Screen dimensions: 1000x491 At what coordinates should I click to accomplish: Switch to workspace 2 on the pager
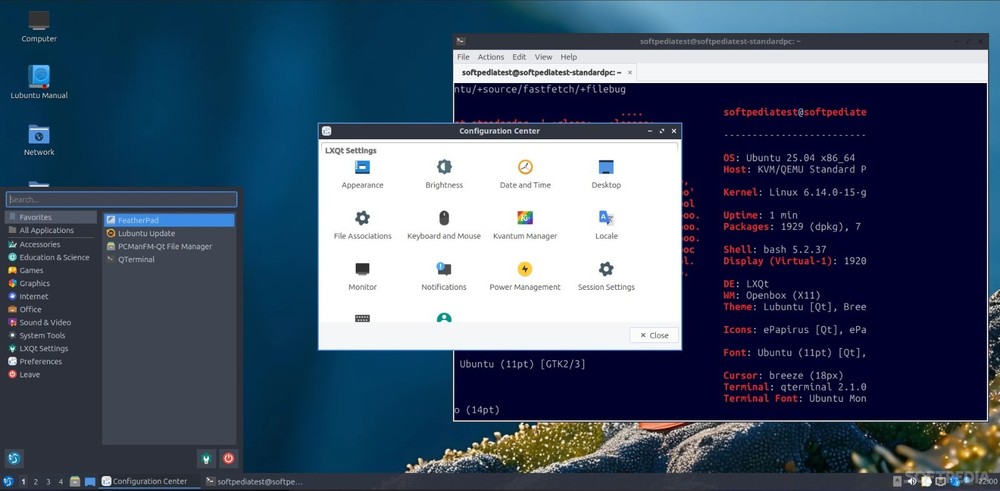pyautogui.click(x=36, y=481)
